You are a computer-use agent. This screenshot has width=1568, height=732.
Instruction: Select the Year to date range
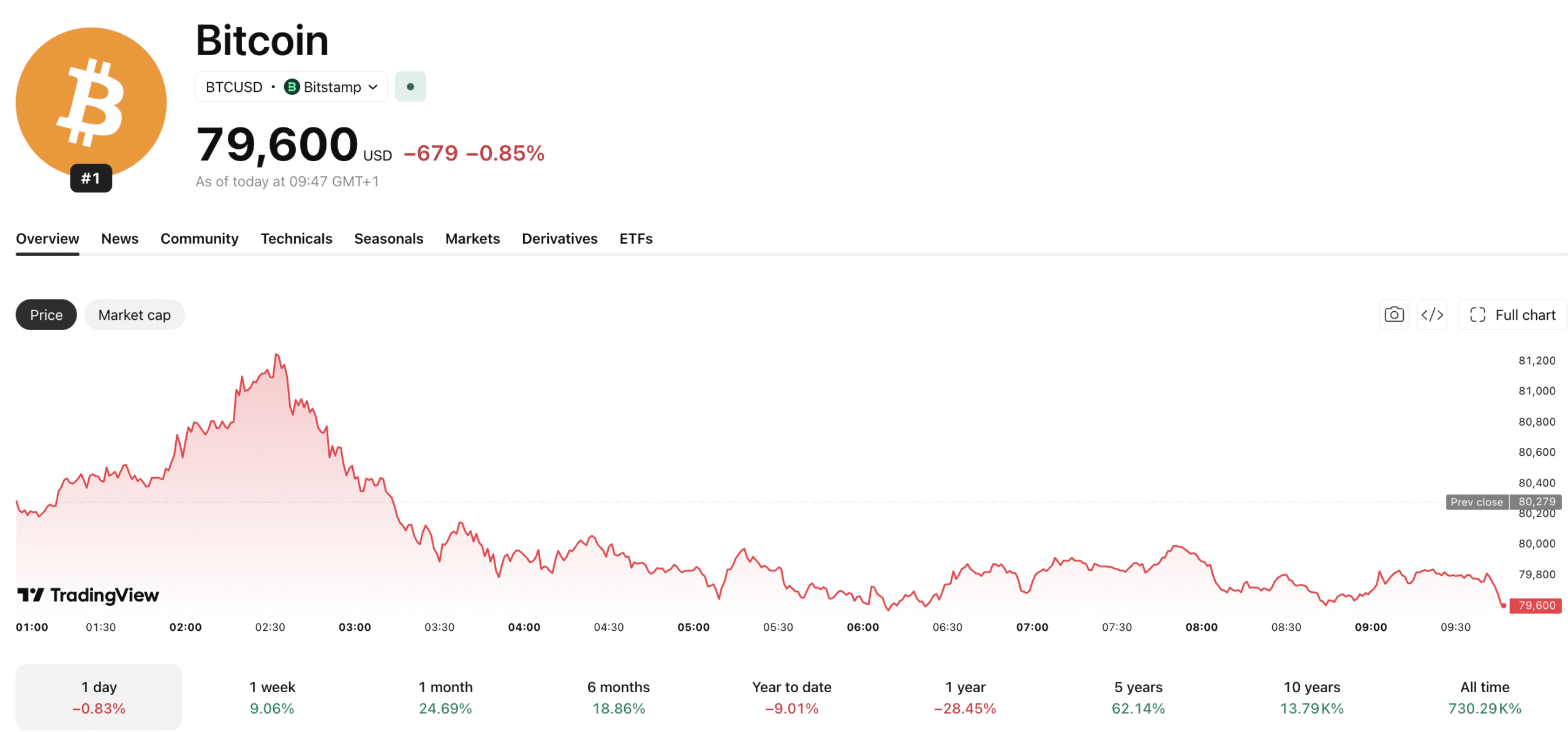[791, 697]
